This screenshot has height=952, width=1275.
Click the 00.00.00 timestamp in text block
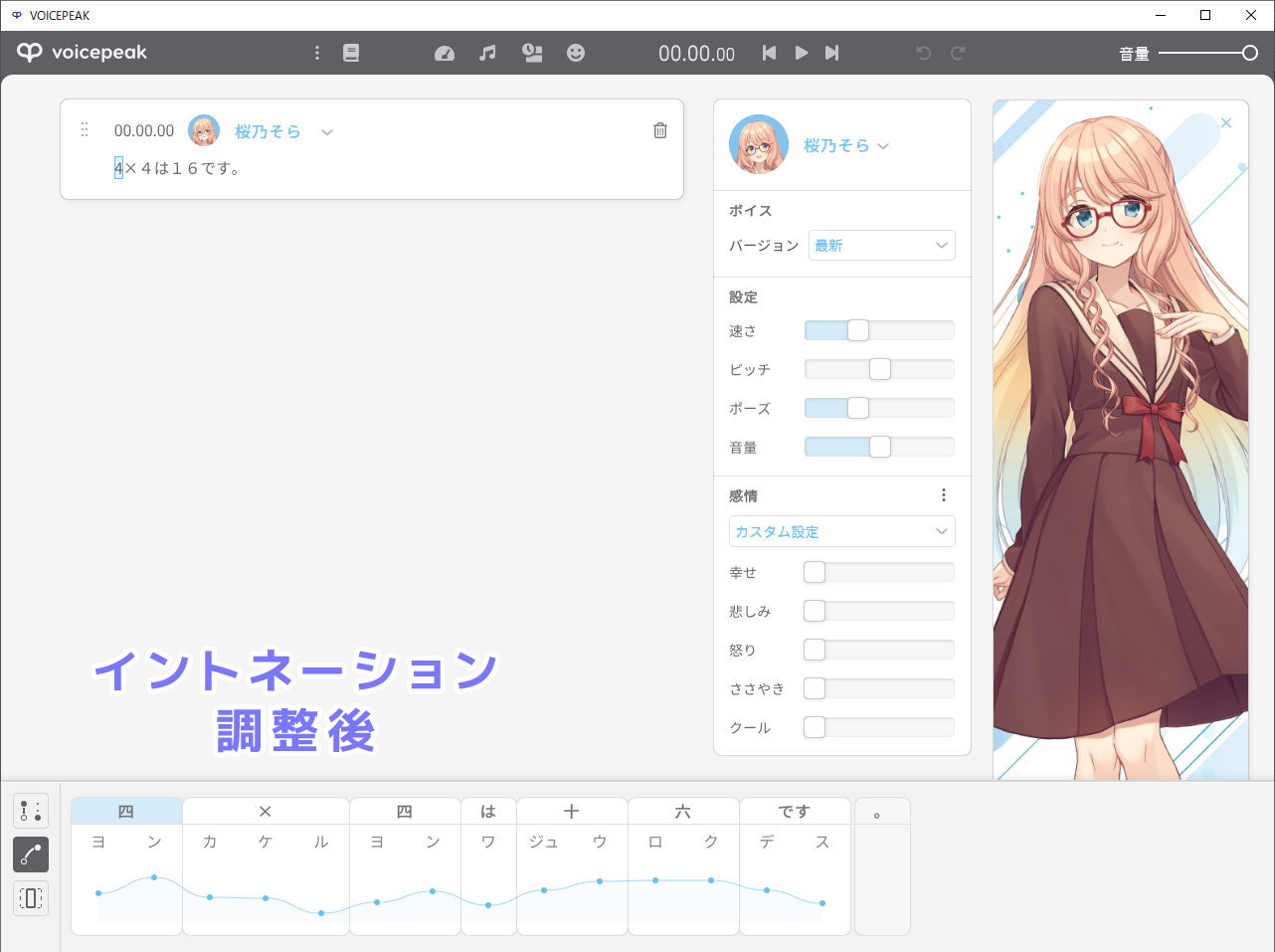click(x=144, y=130)
